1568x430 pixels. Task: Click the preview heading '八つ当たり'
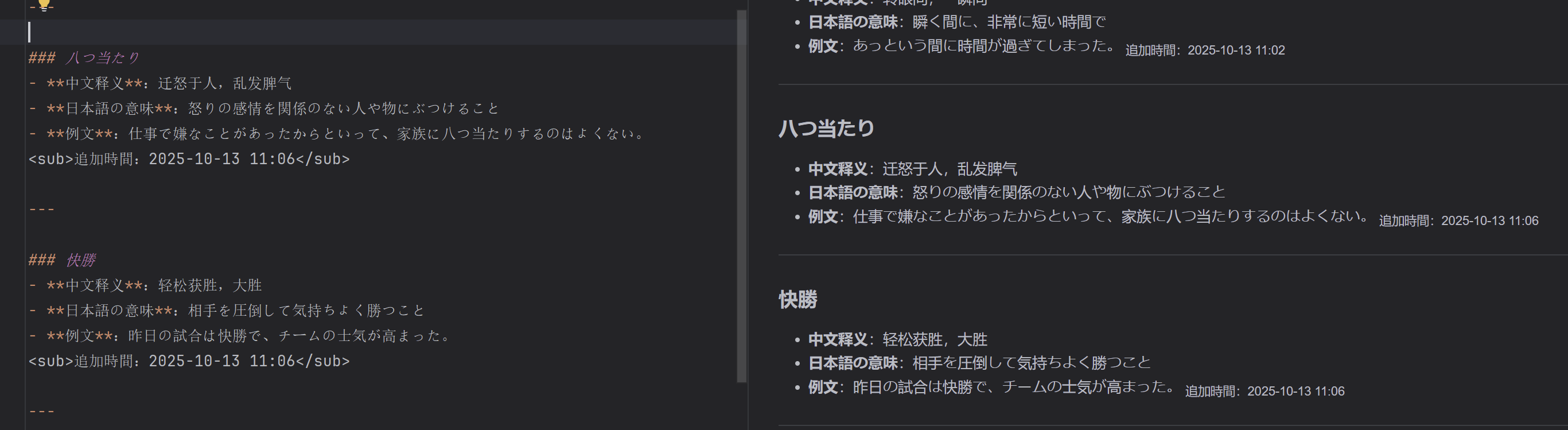(826, 129)
